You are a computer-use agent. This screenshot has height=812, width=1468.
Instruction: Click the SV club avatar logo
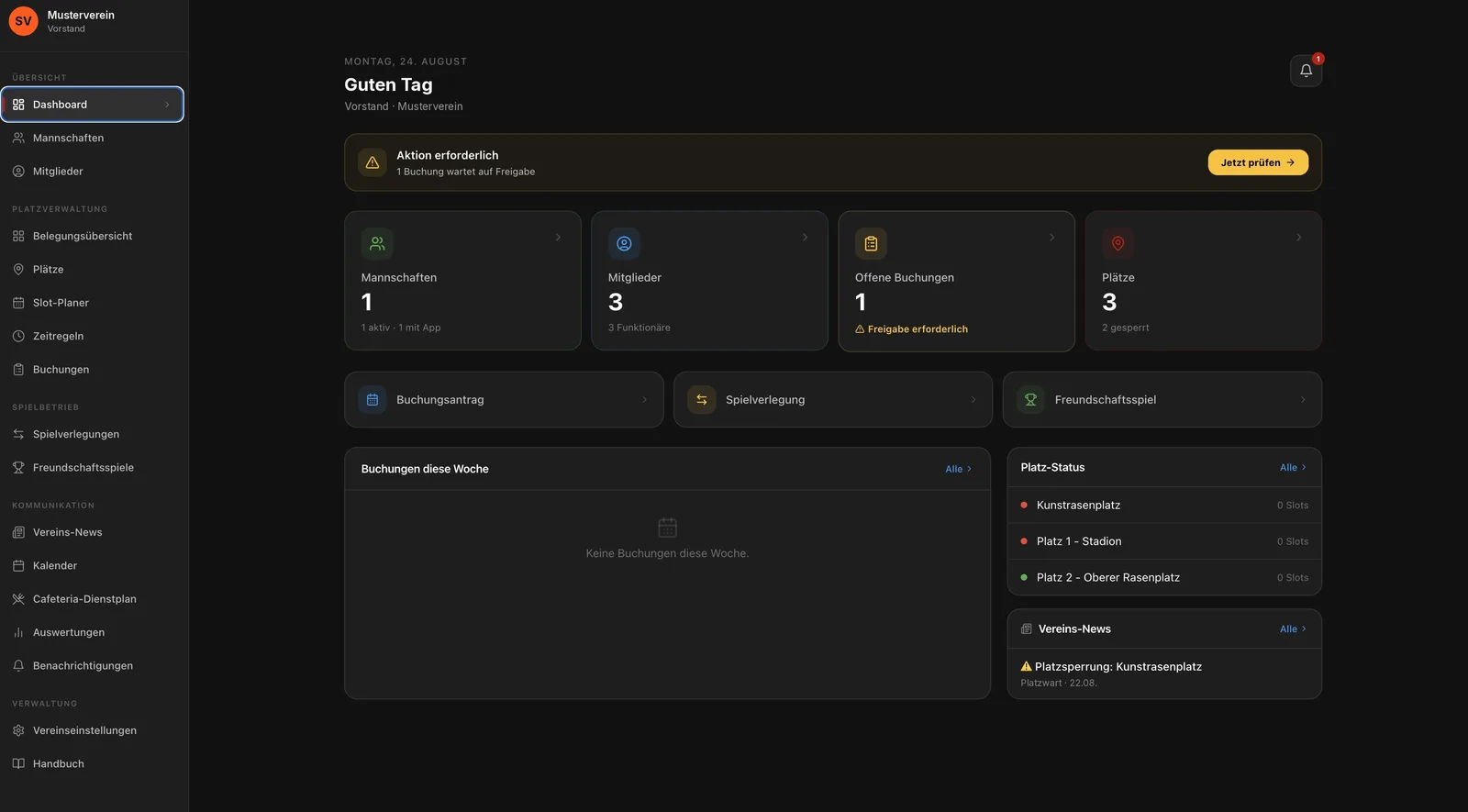pos(23,21)
